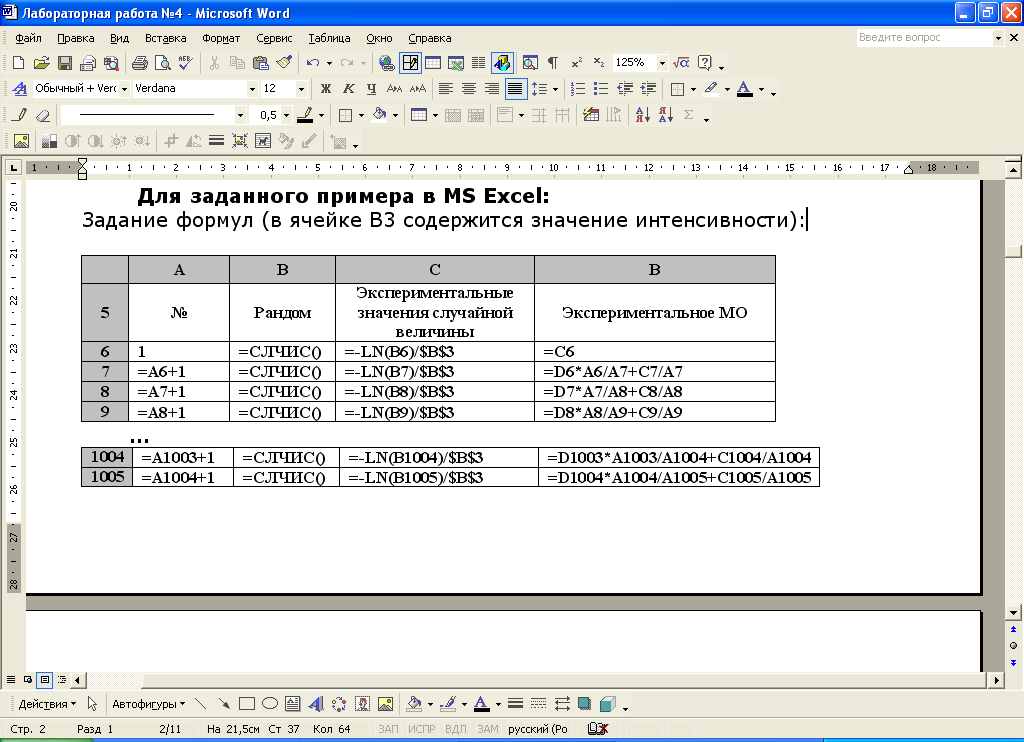Open print preview
This screenshot has height=742, width=1024.
(x=162, y=63)
